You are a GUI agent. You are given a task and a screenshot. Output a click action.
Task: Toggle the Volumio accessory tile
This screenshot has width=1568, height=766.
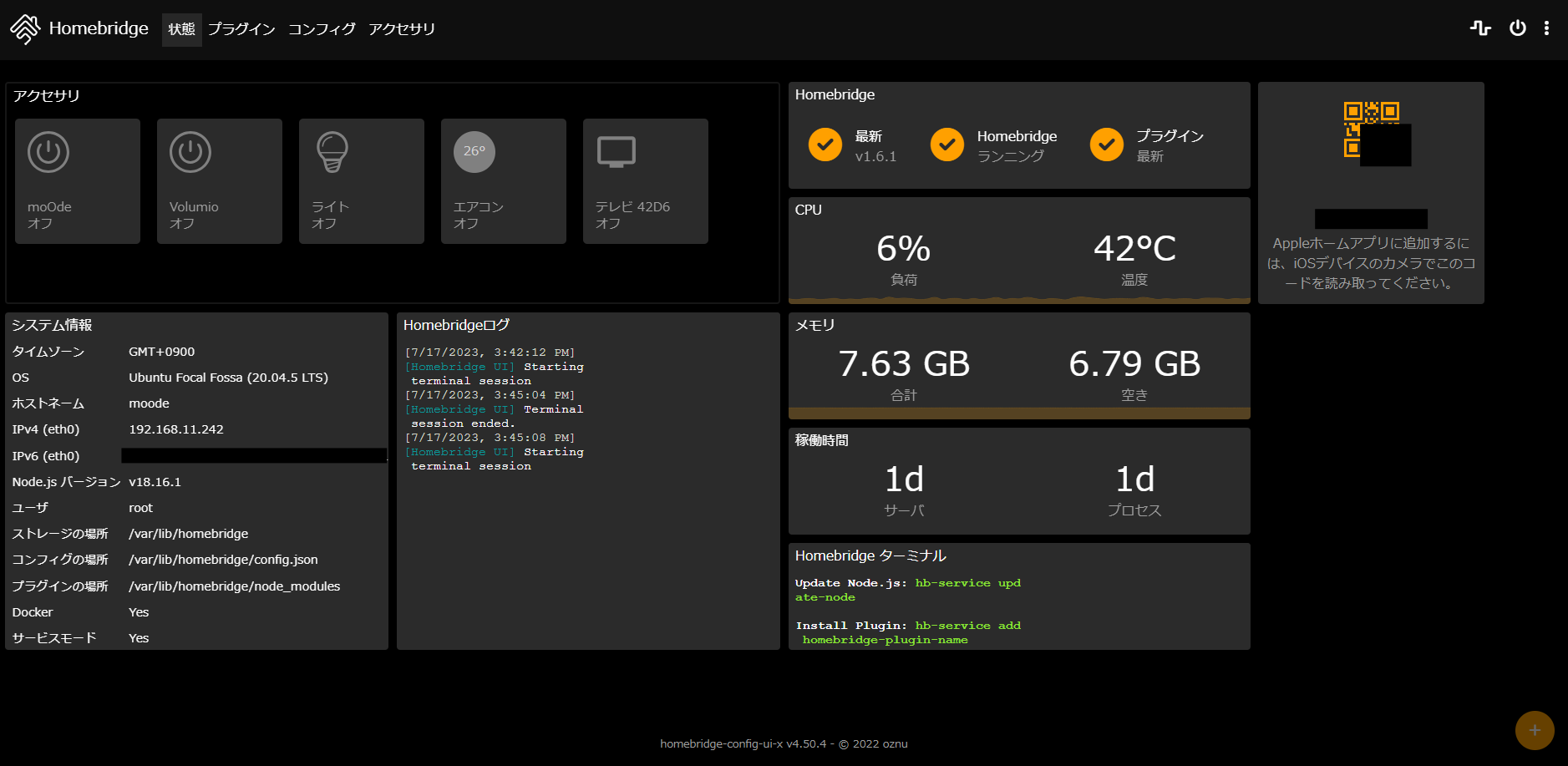click(220, 181)
